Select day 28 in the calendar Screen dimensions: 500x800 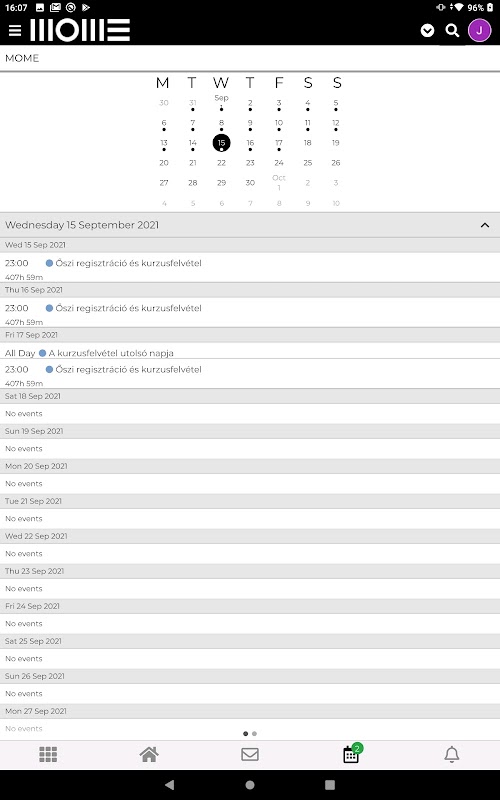tap(192, 183)
